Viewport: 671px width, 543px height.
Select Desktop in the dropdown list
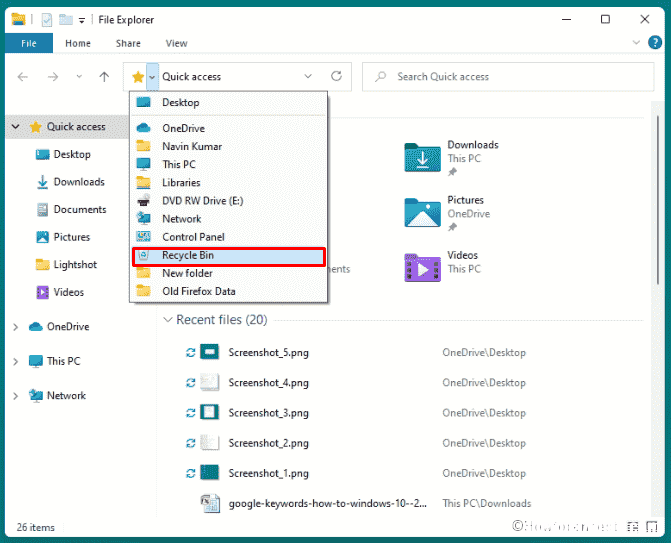(x=229, y=103)
